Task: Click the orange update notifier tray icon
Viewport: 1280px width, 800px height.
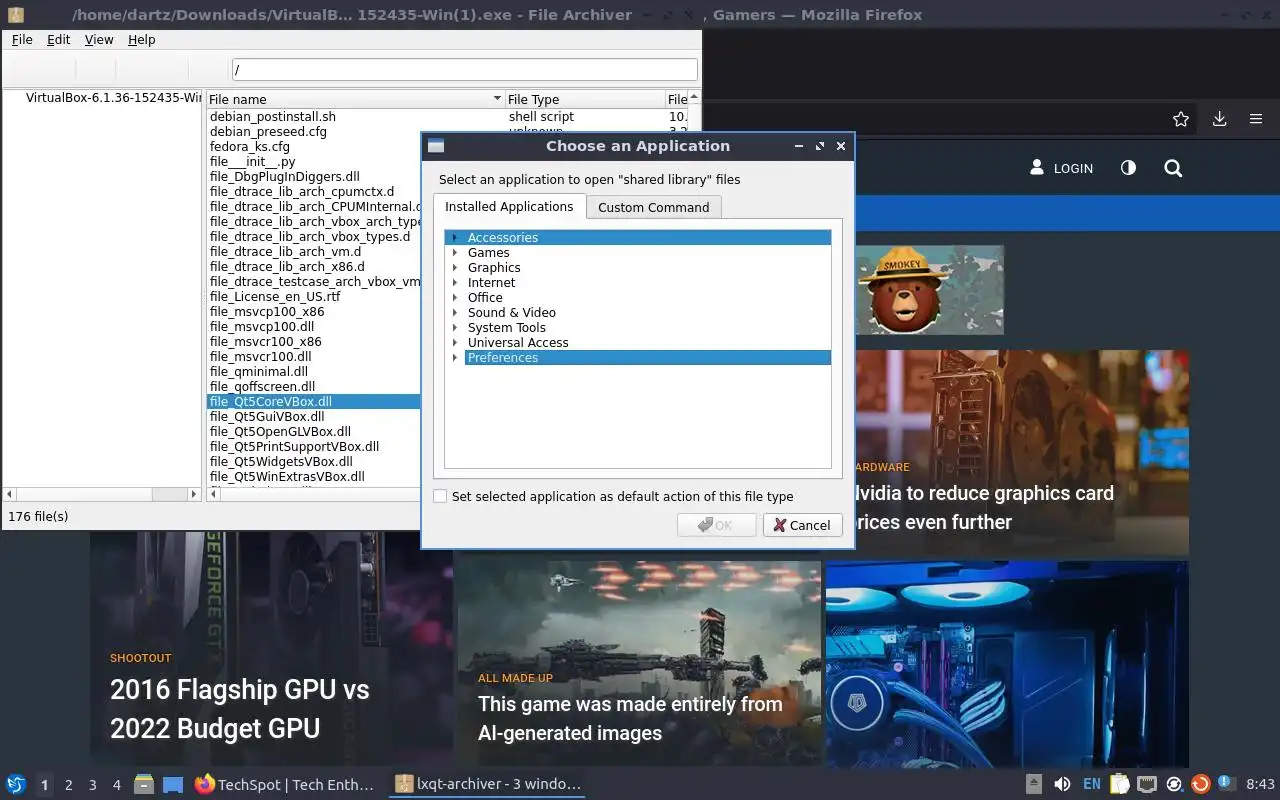Action: click(x=1201, y=785)
